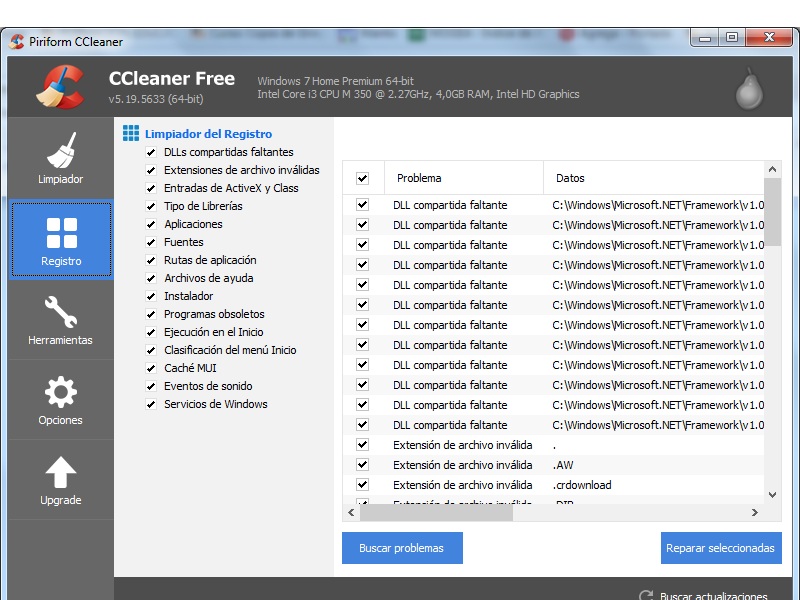The height and width of the screenshot is (600, 800).
Task: Open Opciones gear settings section
Action: tap(61, 399)
